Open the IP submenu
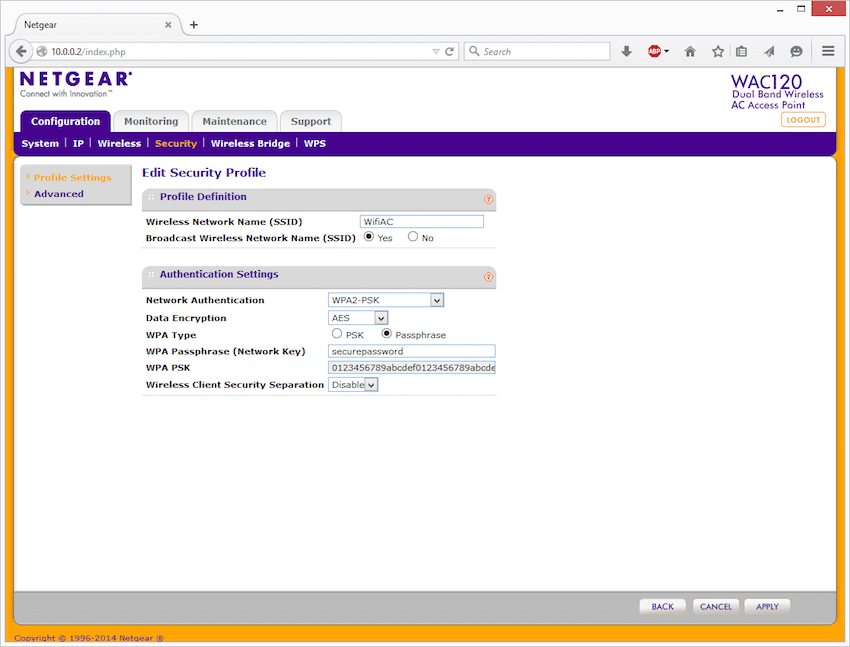Image resolution: width=850 pixels, height=647 pixels. click(x=78, y=144)
